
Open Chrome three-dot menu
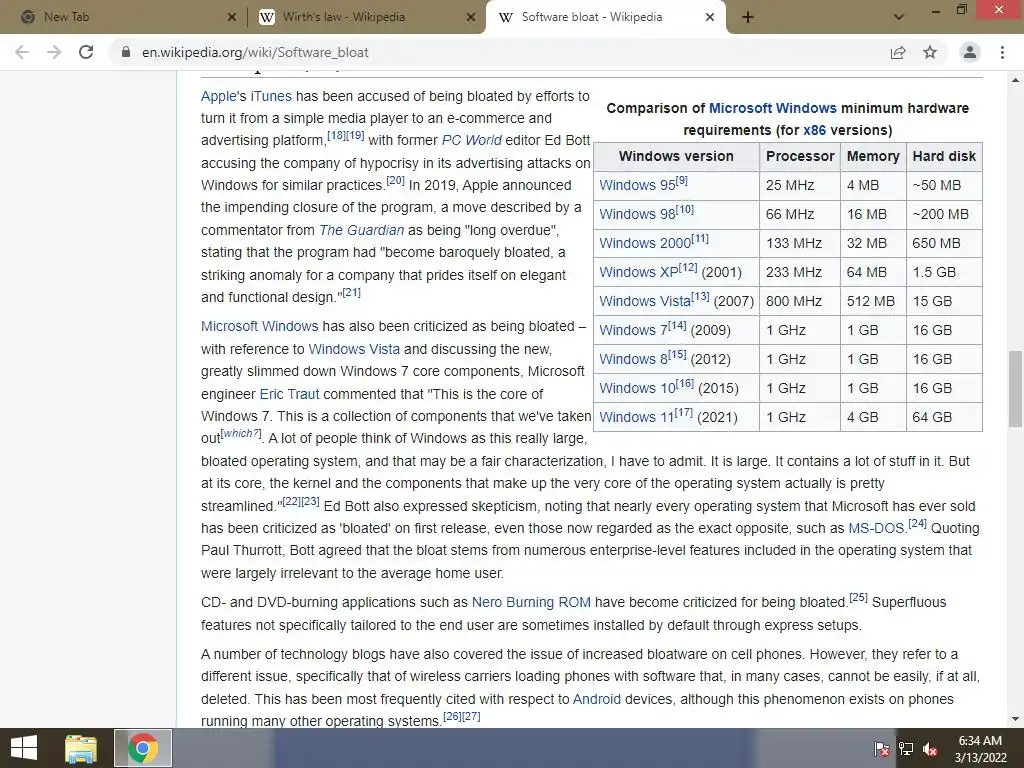tap(1002, 52)
